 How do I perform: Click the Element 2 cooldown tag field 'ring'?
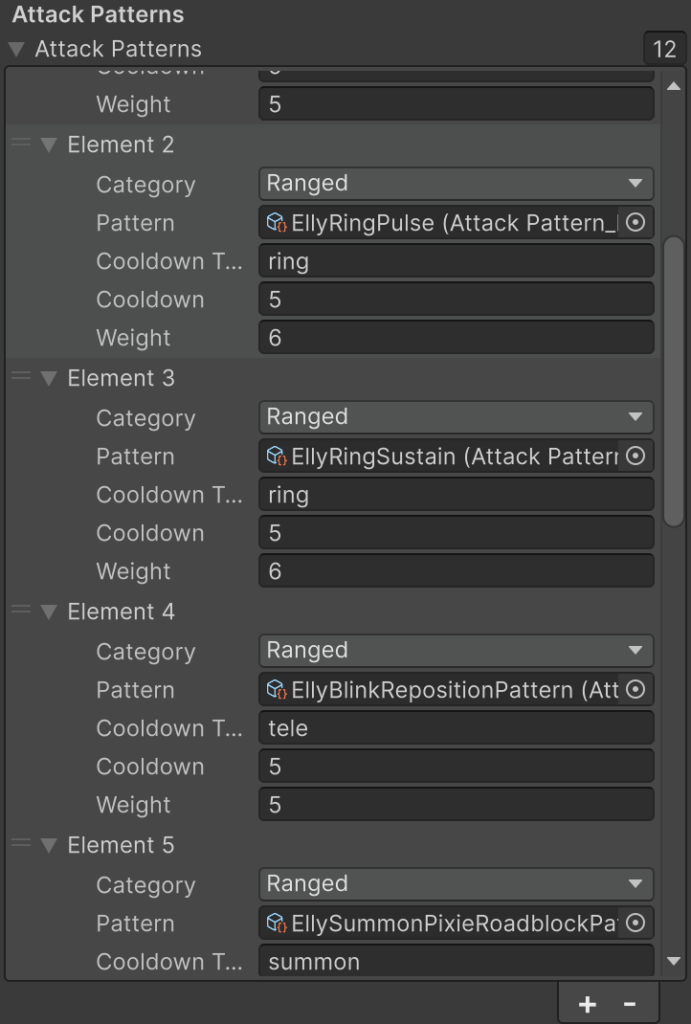click(x=456, y=262)
